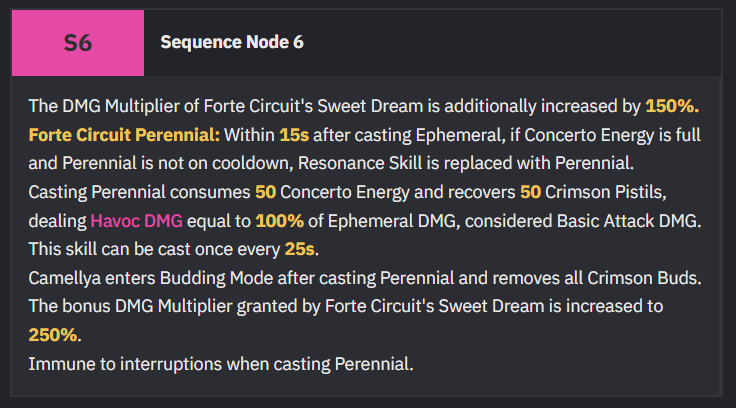Screen dimensions: 736x408
Task: Click the pink Havoc DMG text
Action: 136,221
